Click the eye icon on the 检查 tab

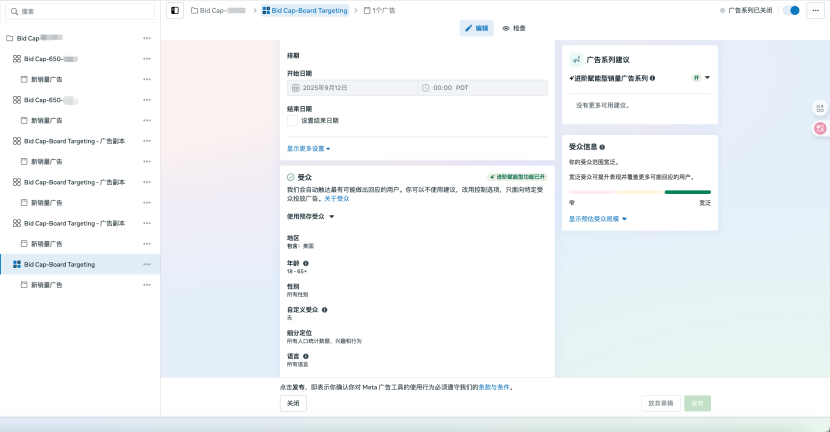coord(506,28)
